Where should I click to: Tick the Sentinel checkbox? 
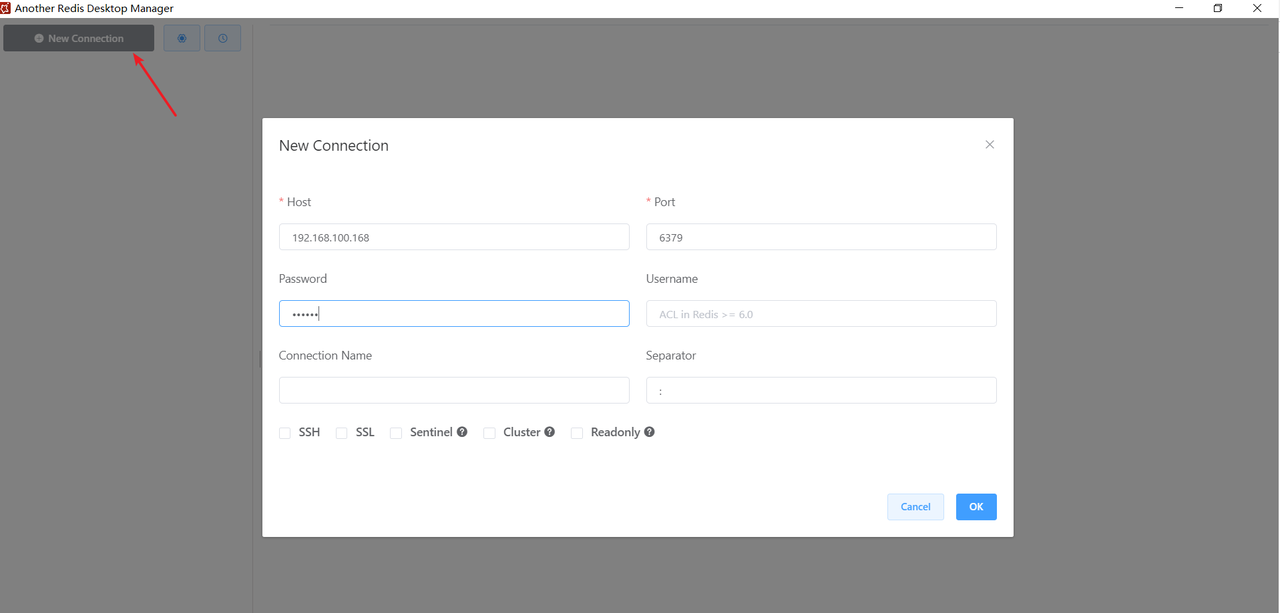coord(396,433)
